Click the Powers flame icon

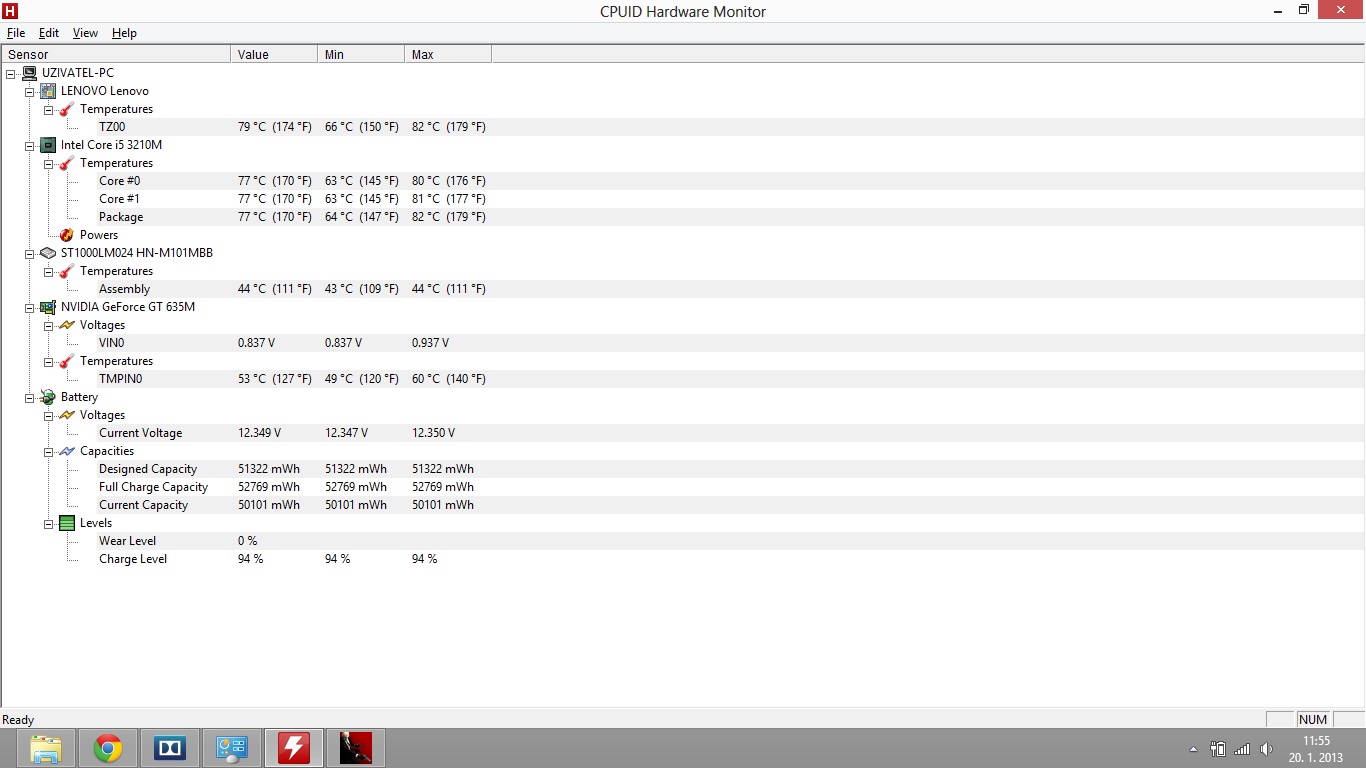pyautogui.click(x=67, y=235)
